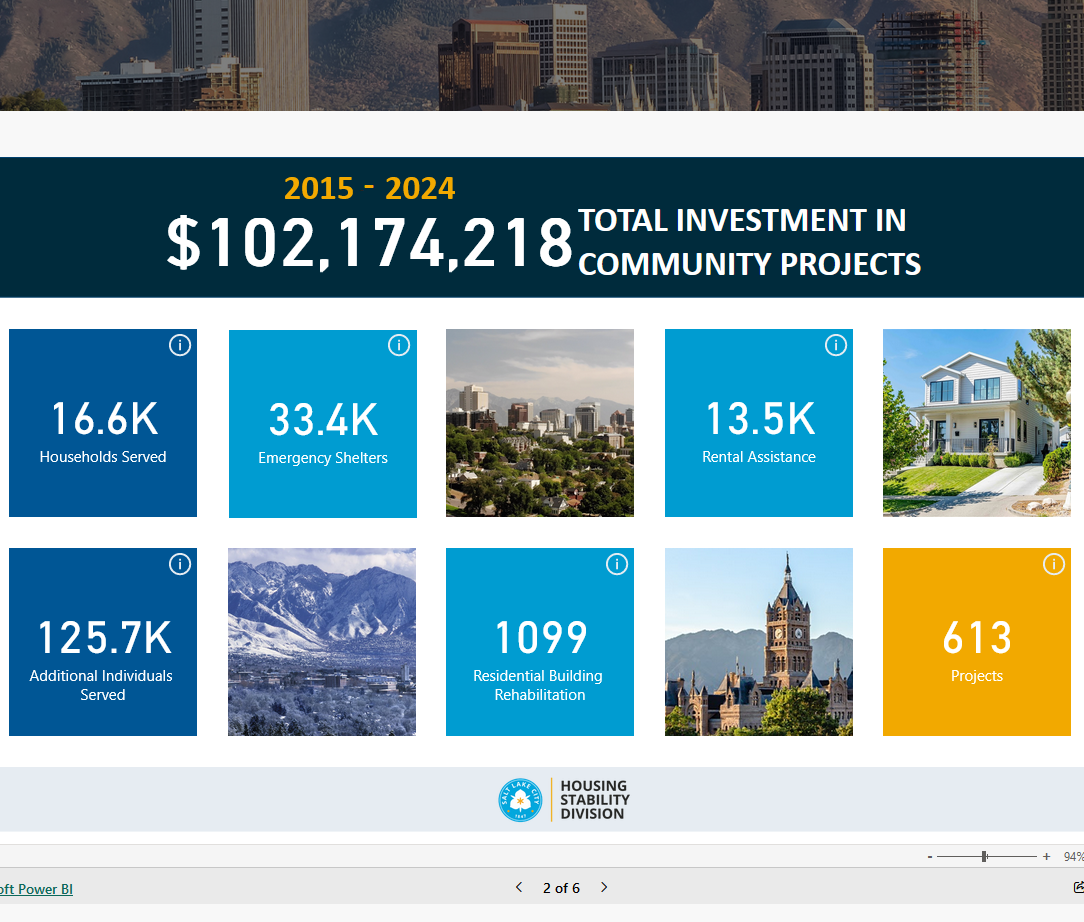Open info for Rental Assistance tile
The width and height of the screenshot is (1084, 922).
tap(836, 345)
